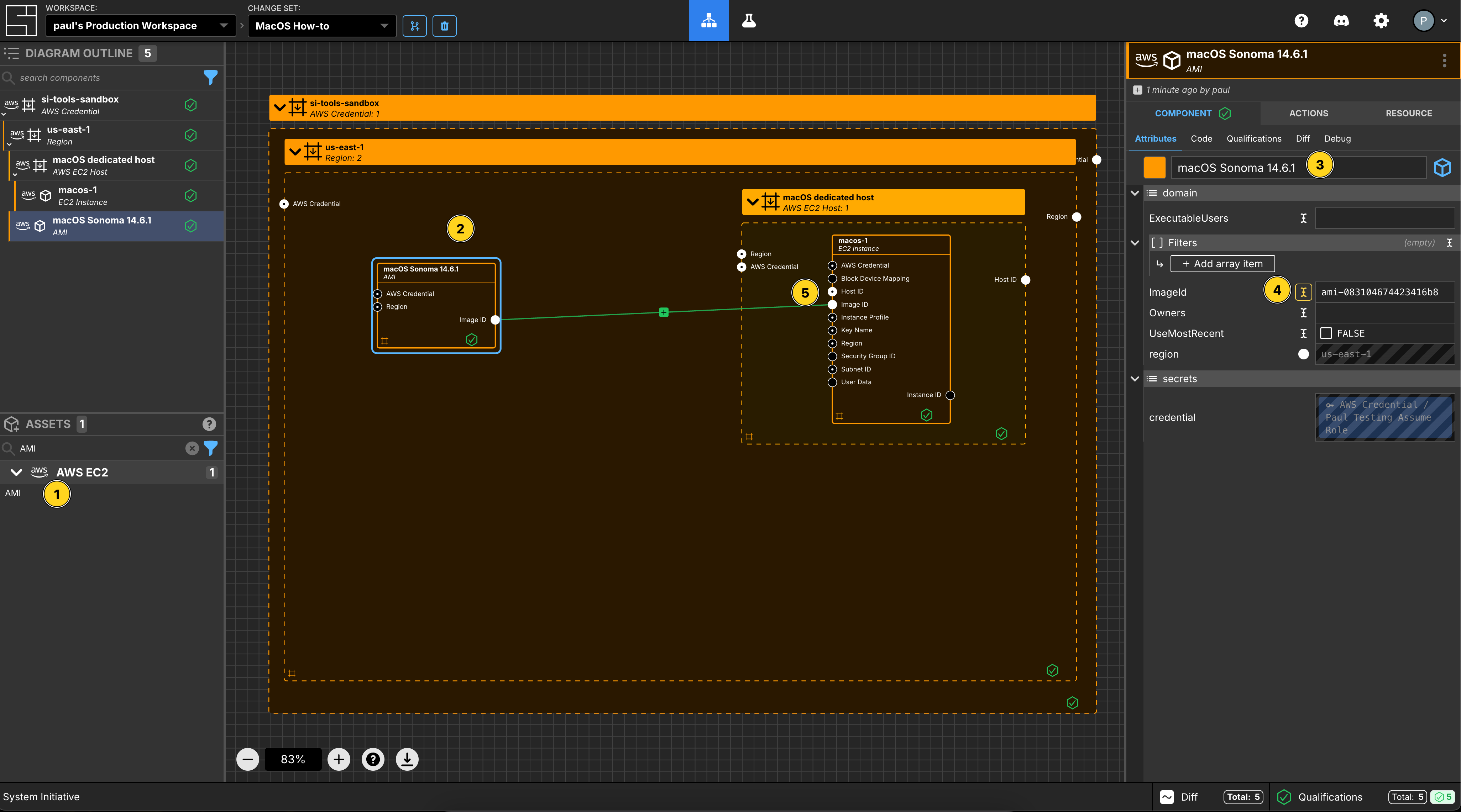Click the create new change set icon
Image resolution: width=1461 pixels, height=812 pixels.
pyautogui.click(x=415, y=26)
